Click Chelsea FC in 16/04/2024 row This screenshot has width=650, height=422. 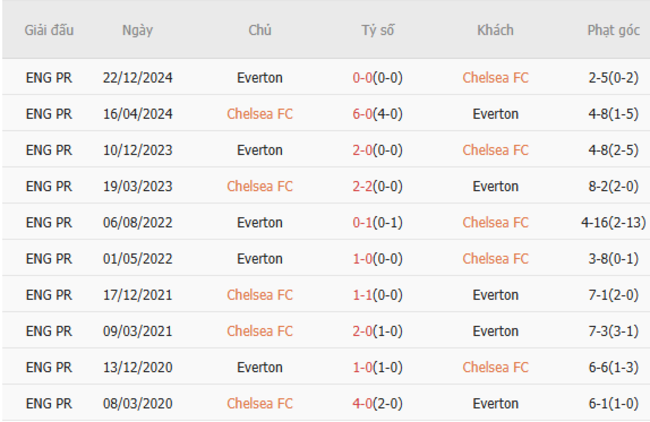point(259,114)
